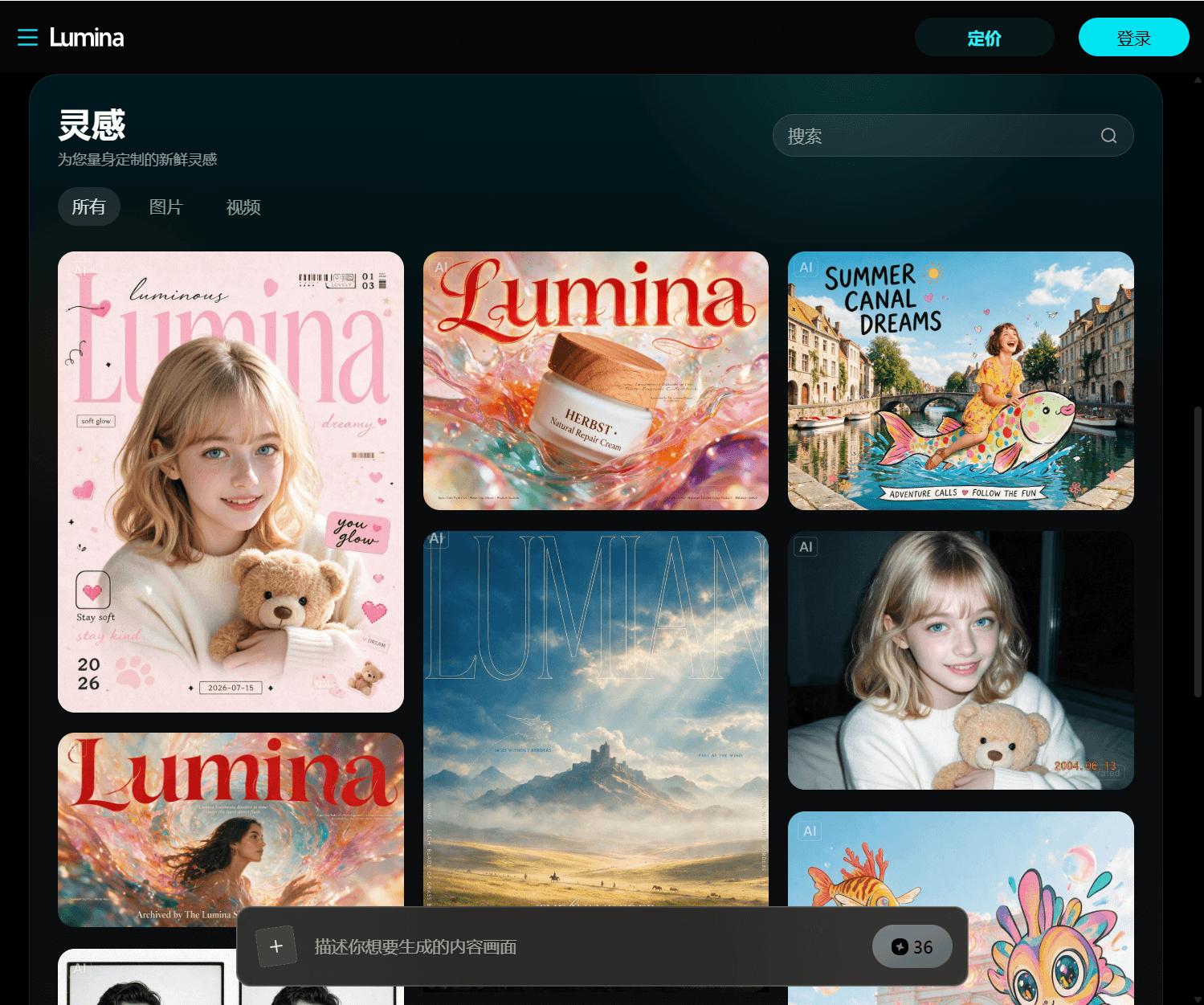
Task: Click the Lumina logo
Action: click(x=87, y=38)
